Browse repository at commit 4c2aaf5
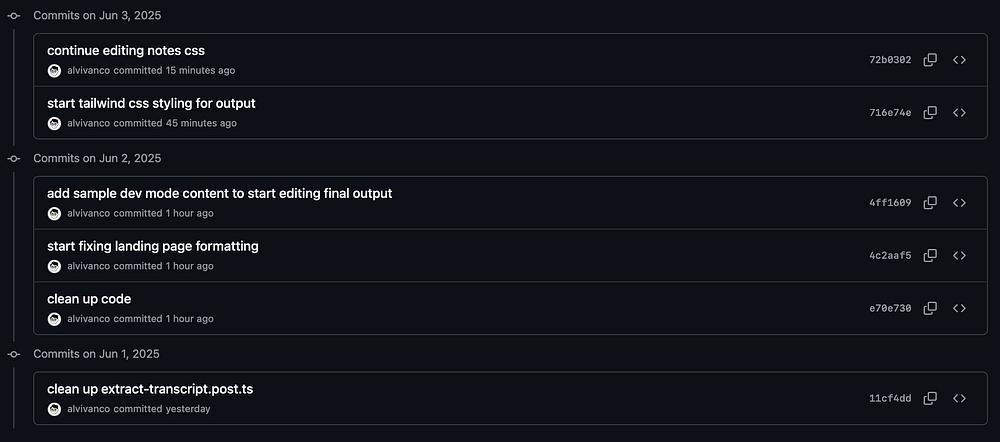1000x442 pixels. [x=959, y=256]
